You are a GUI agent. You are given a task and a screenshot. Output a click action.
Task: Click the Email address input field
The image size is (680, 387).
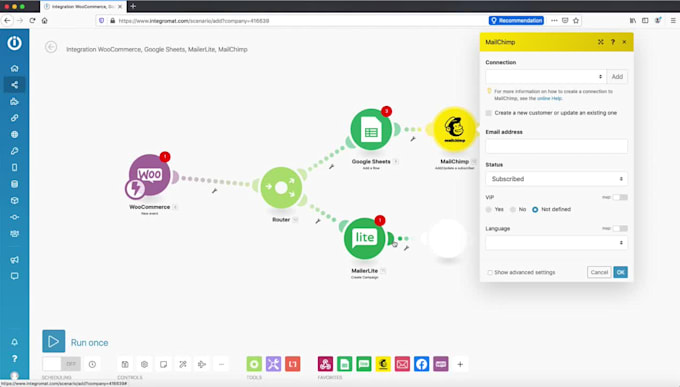click(556, 146)
